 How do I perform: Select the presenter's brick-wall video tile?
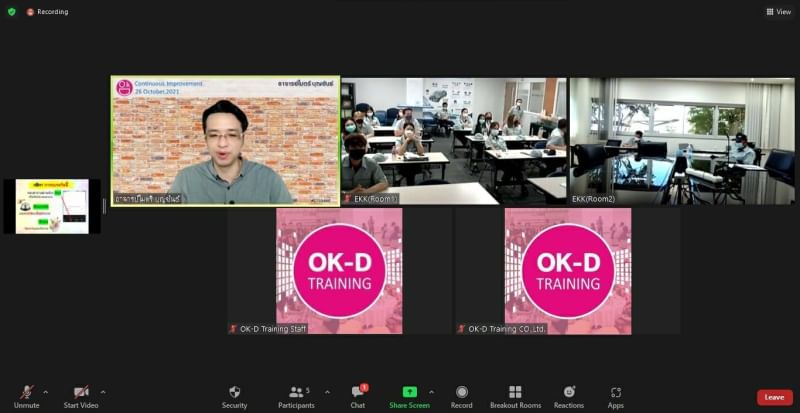pyautogui.click(x=226, y=141)
